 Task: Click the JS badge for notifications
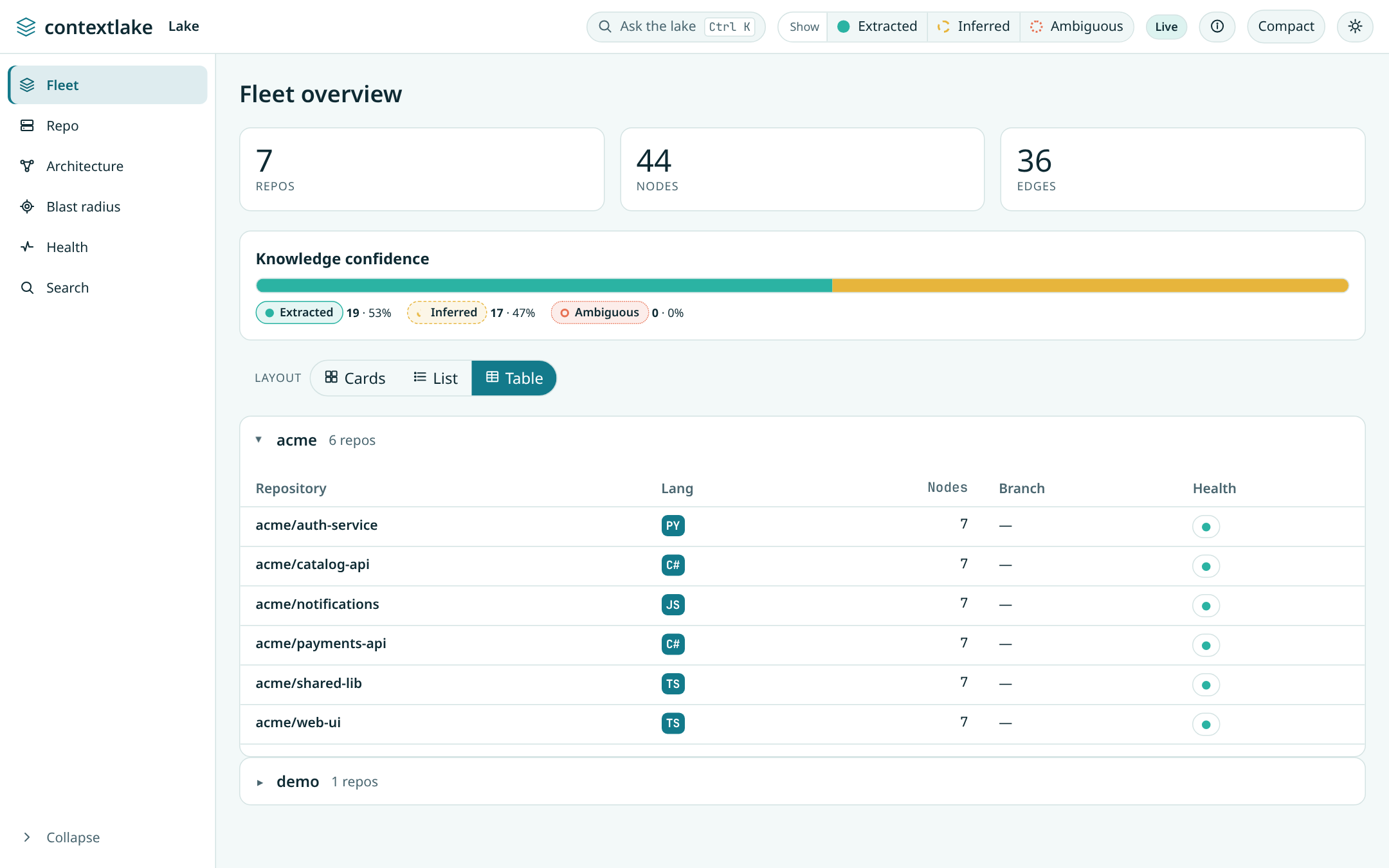673,604
